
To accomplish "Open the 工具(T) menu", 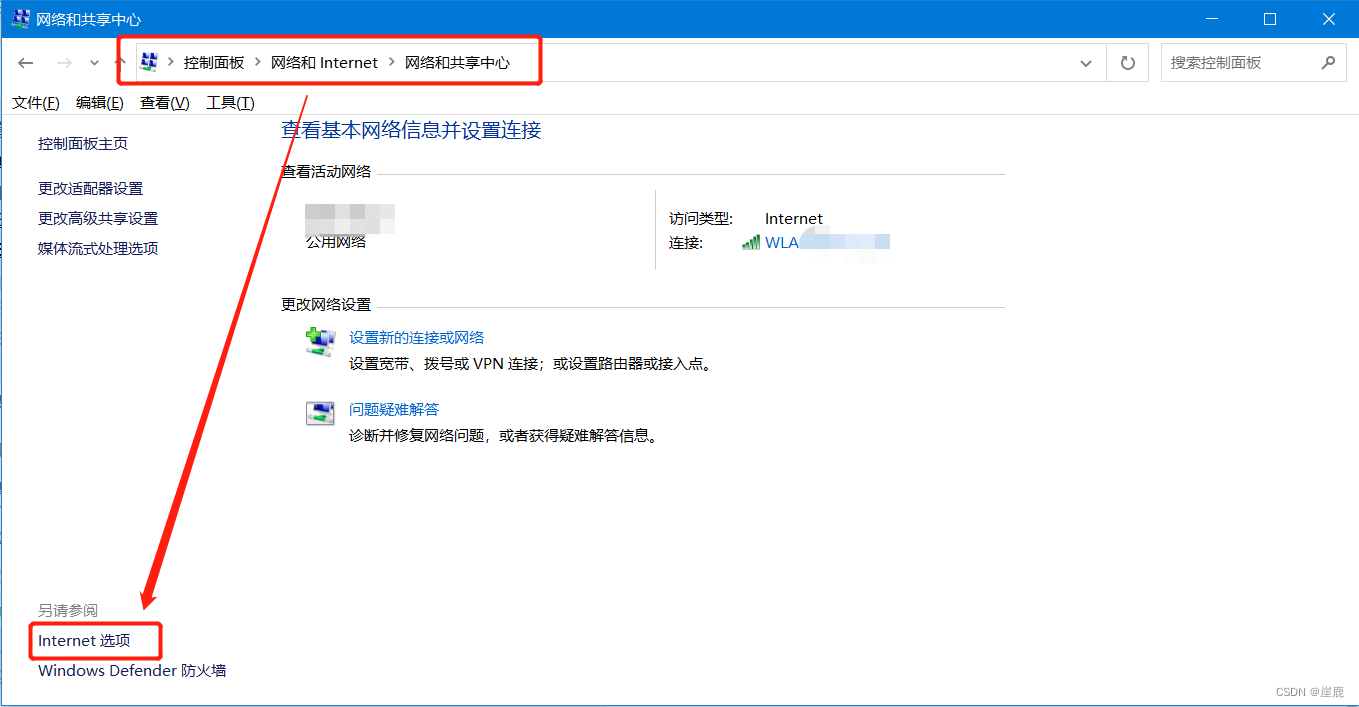I will click(230, 103).
